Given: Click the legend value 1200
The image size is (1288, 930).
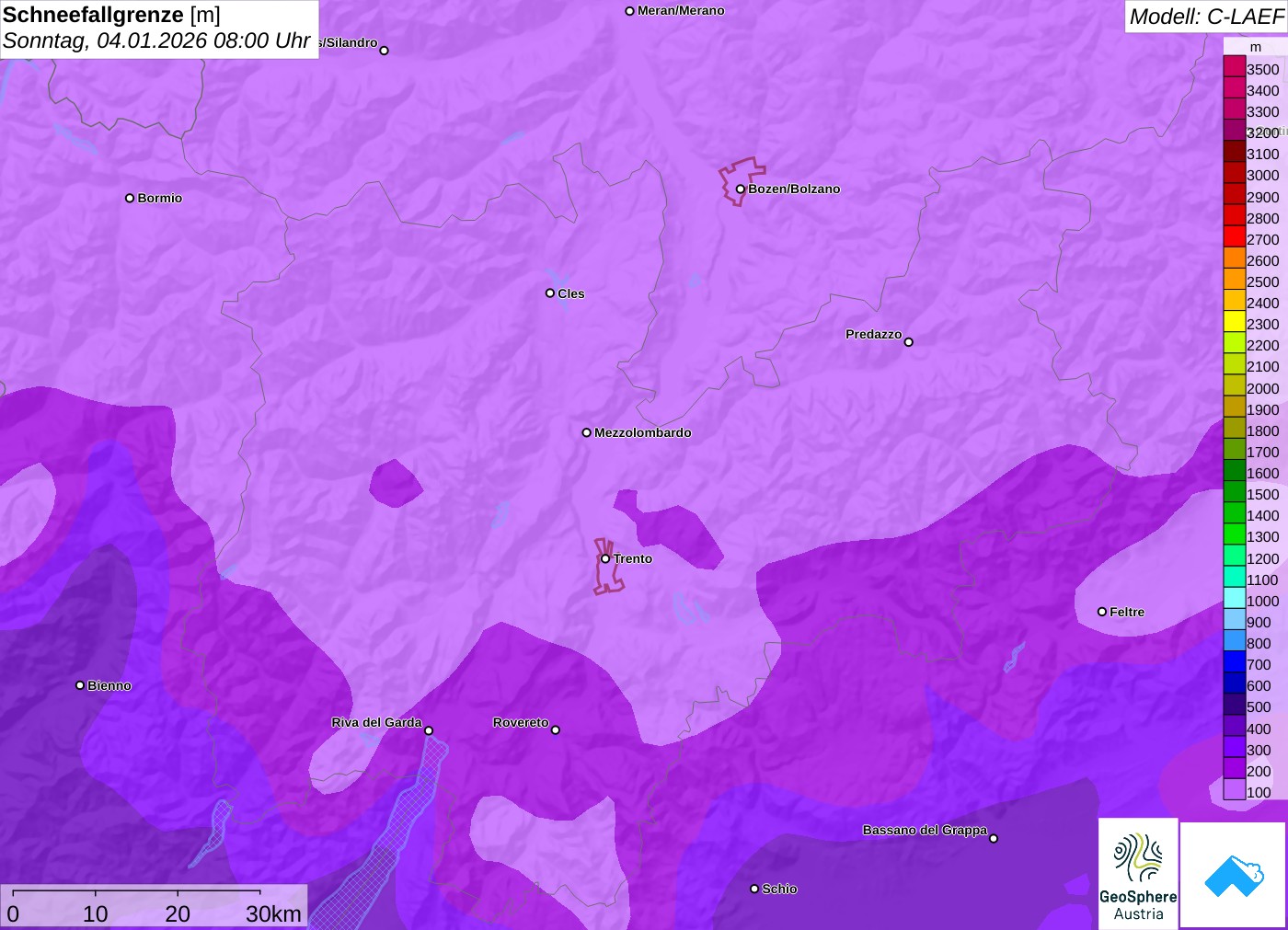Looking at the screenshot, I should (x=1263, y=558).
